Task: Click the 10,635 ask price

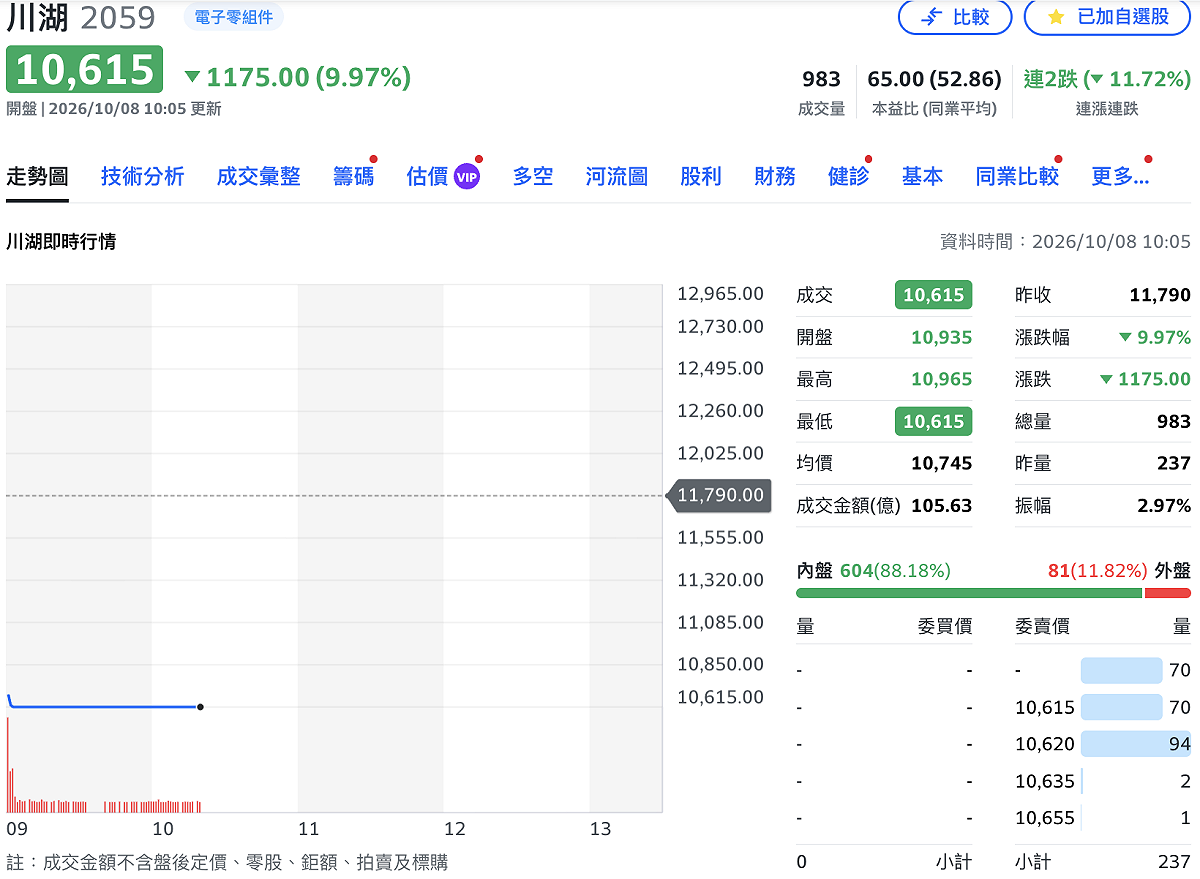Action: (x=1045, y=781)
